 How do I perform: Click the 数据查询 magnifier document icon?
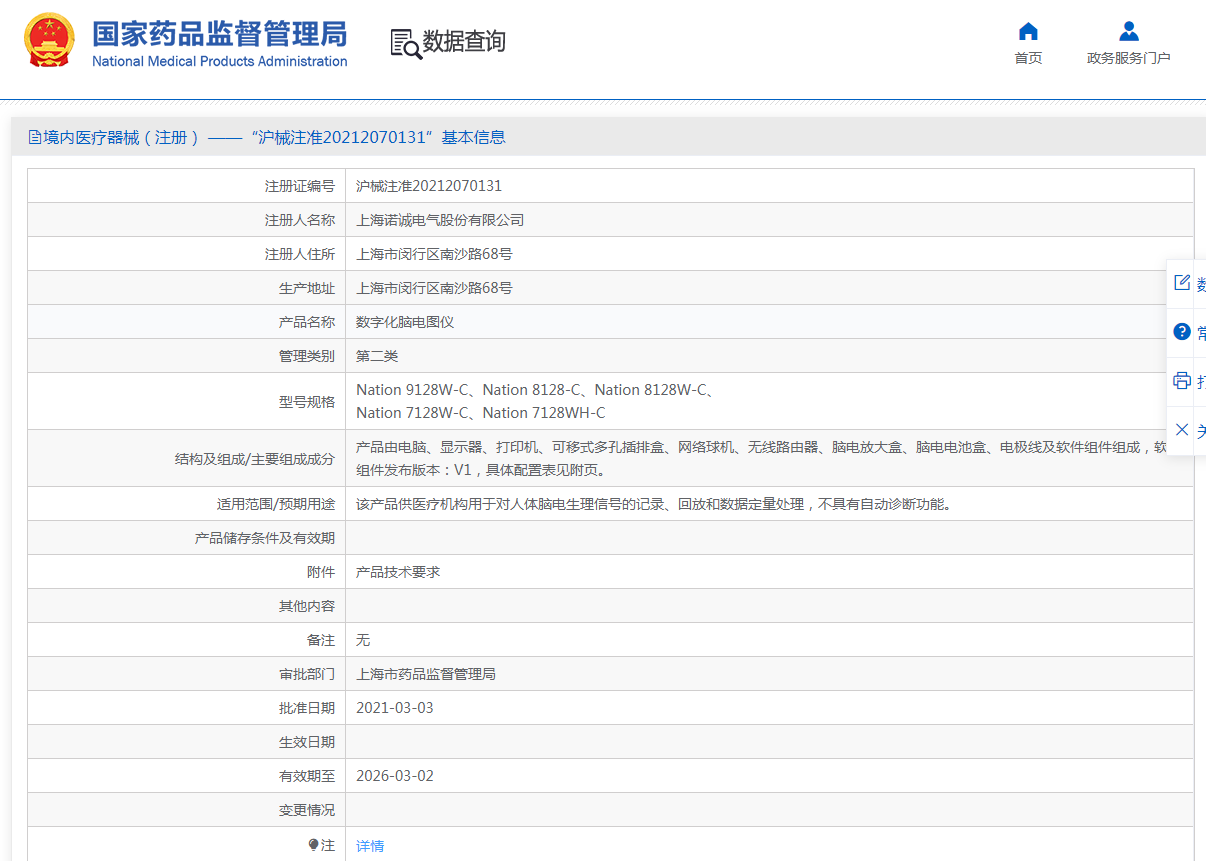pos(405,43)
